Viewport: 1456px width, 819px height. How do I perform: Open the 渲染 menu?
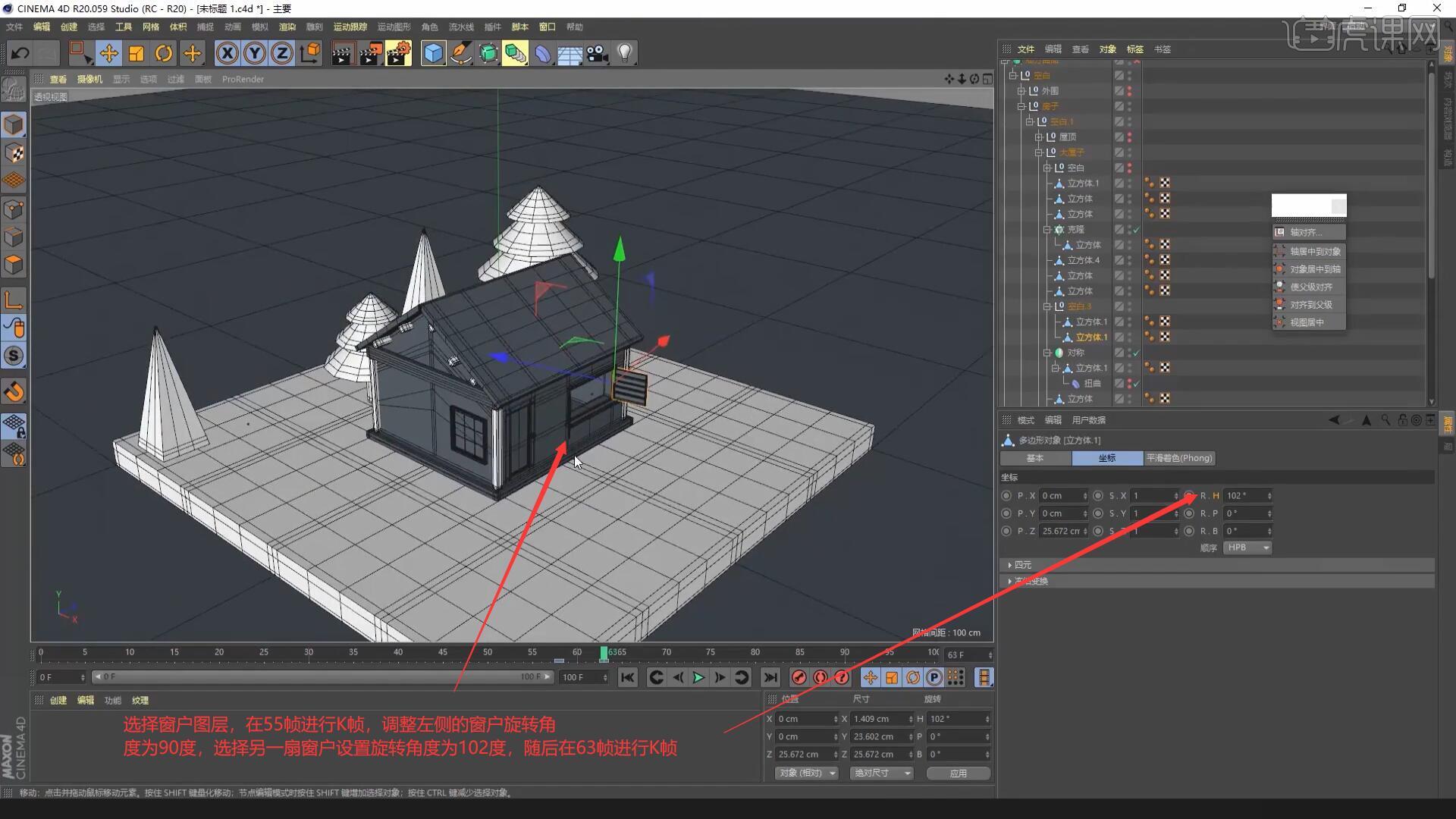(287, 27)
